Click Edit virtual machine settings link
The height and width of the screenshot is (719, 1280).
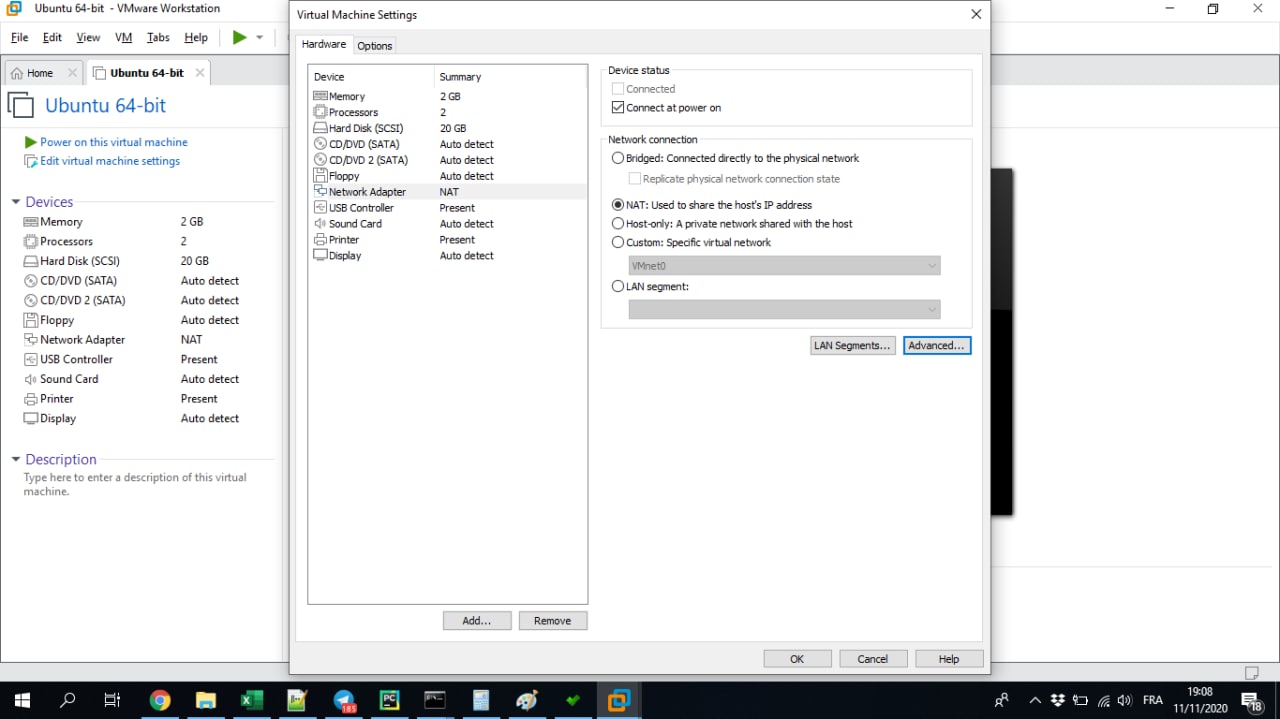tap(110, 161)
